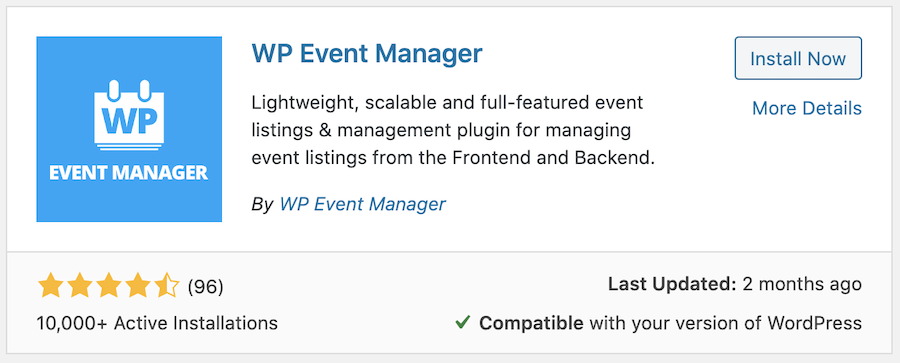Click the half-filled fifth rating star

(x=168, y=286)
